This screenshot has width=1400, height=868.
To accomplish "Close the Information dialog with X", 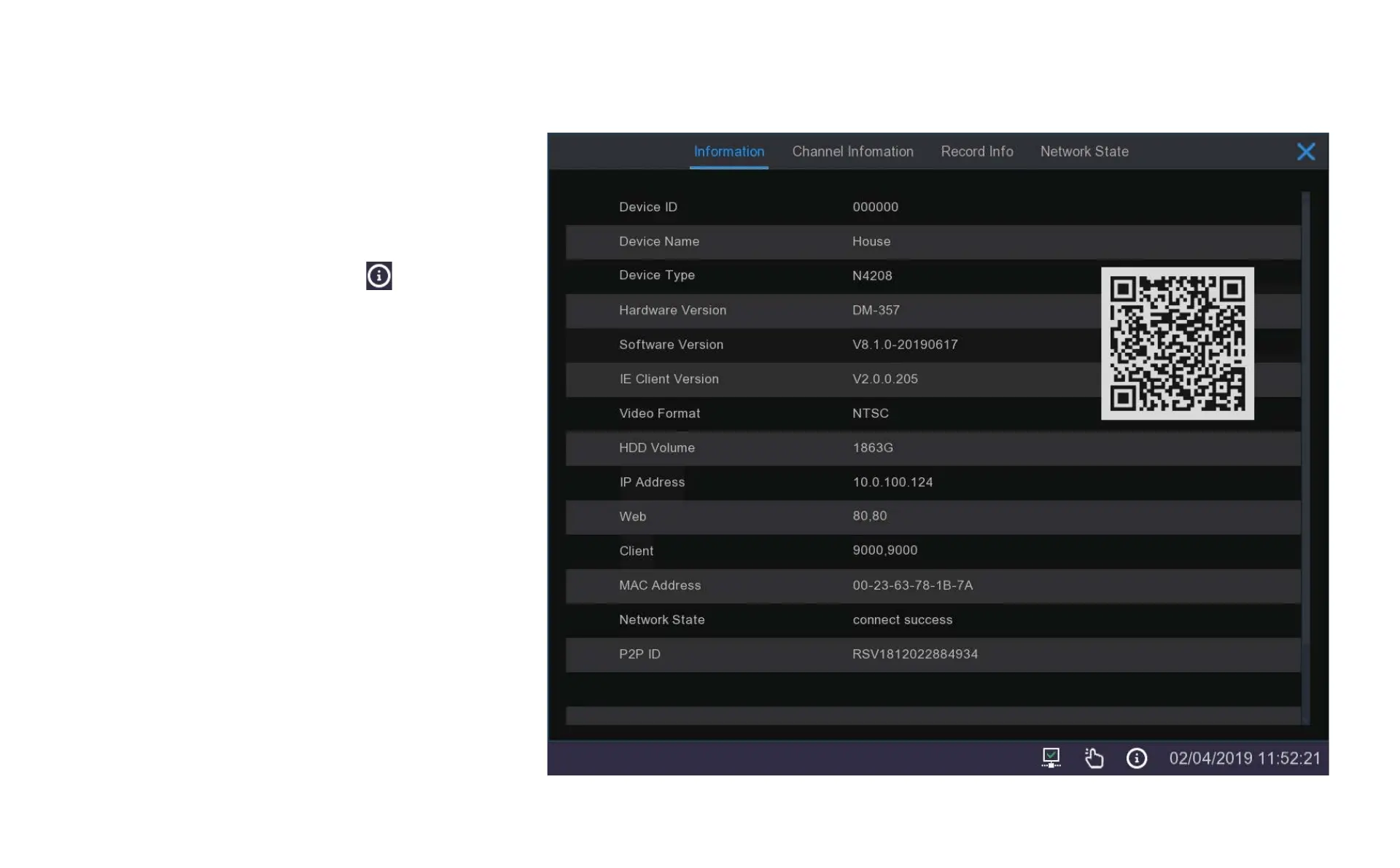I will (1305, 152).
